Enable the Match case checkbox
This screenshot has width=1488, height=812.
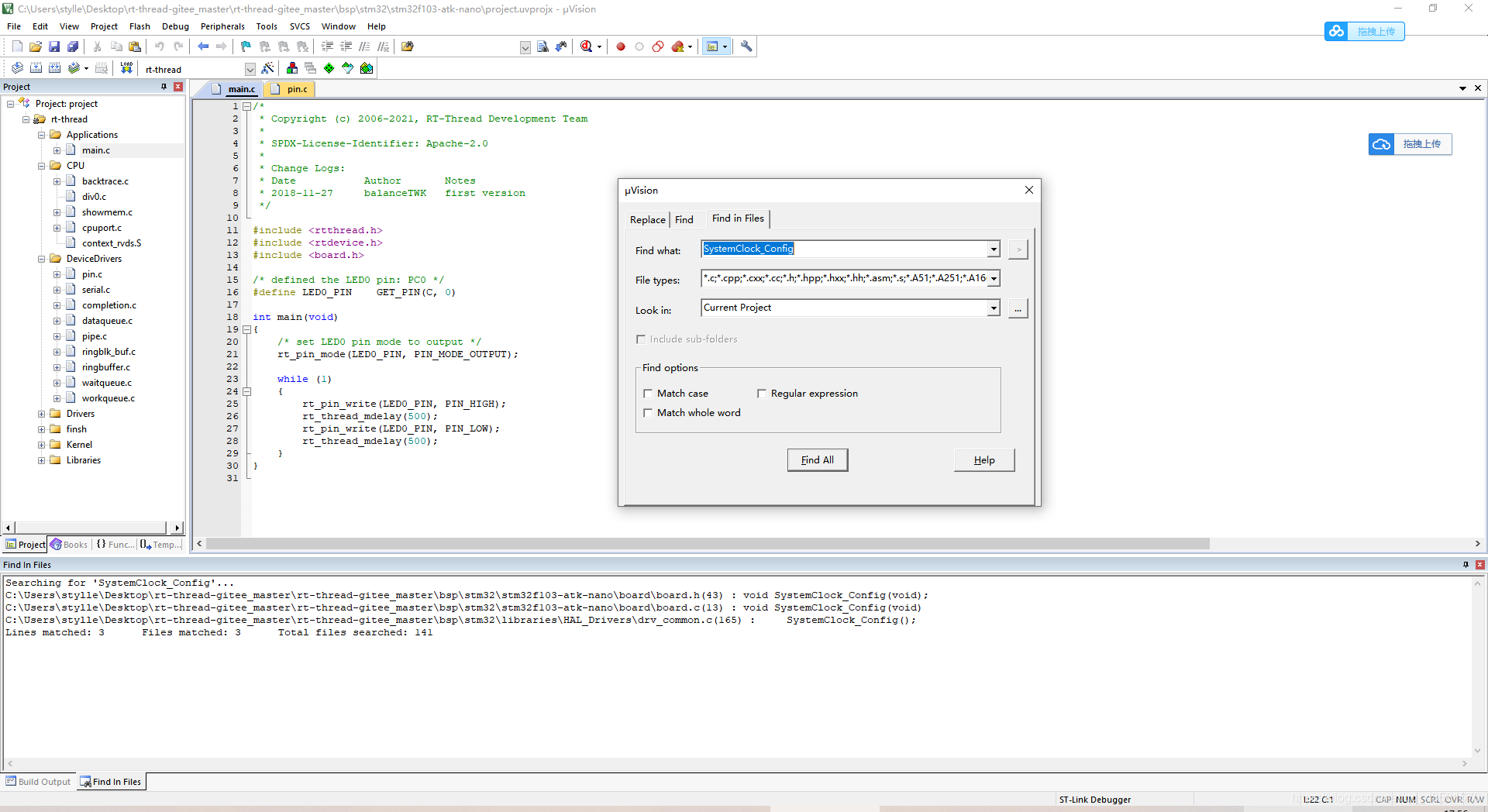649,394
